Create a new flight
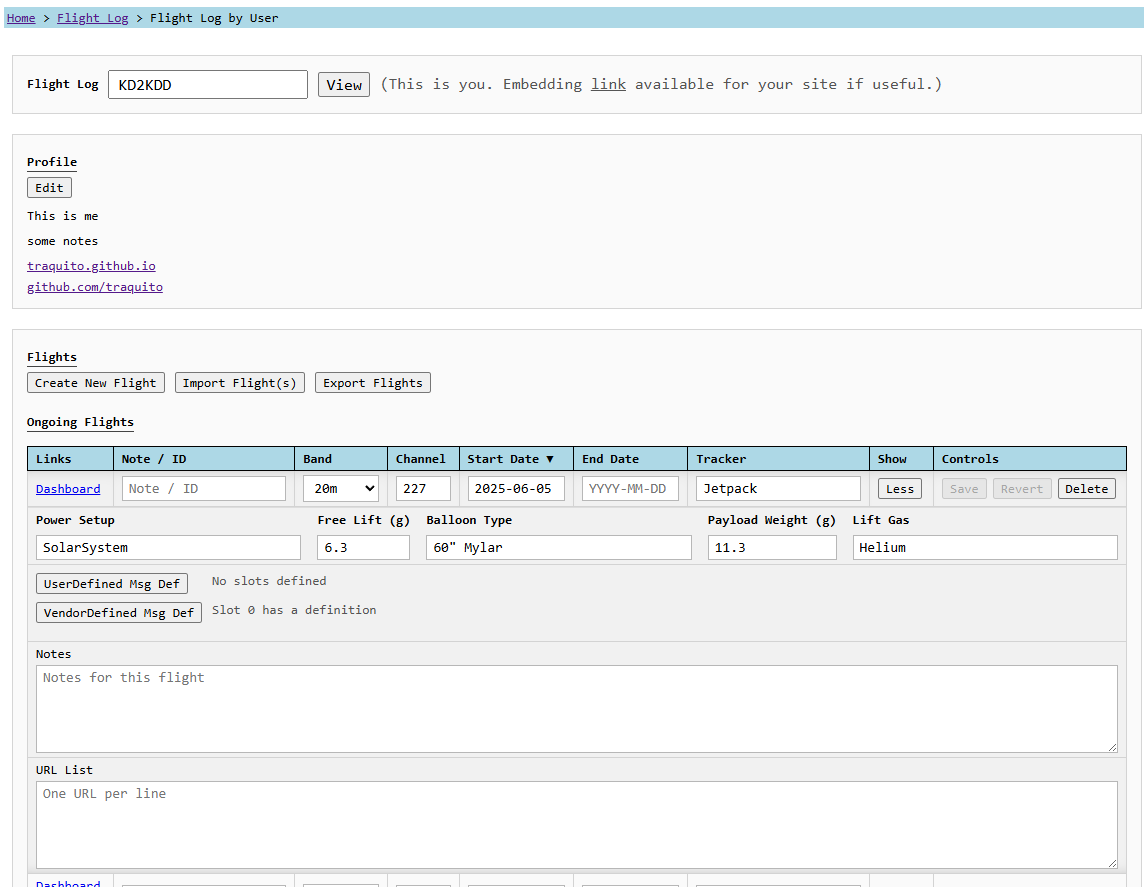Viewport: 1144px width, 887px height. [96, 383]
